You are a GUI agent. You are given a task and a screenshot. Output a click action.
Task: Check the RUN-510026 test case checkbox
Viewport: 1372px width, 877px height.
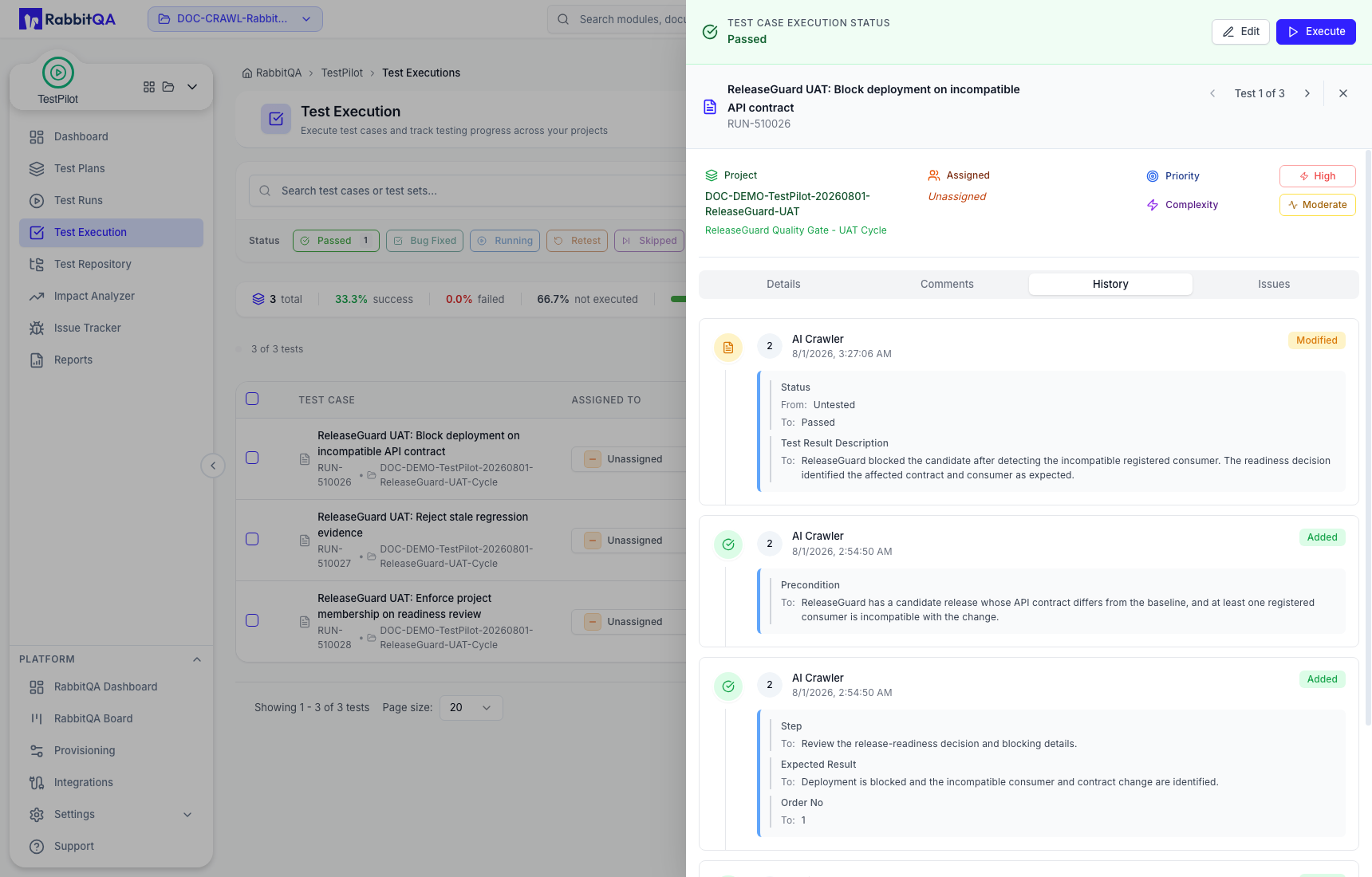coord(252,458)
